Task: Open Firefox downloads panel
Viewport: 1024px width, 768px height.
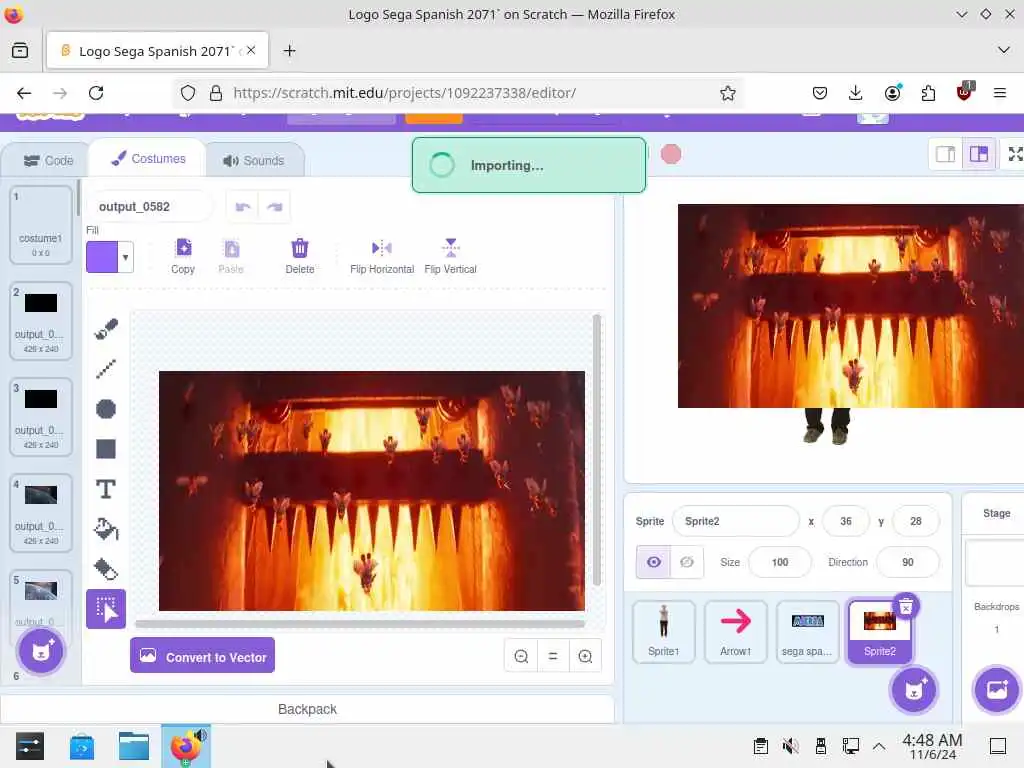Action: (x=856, y=93)
